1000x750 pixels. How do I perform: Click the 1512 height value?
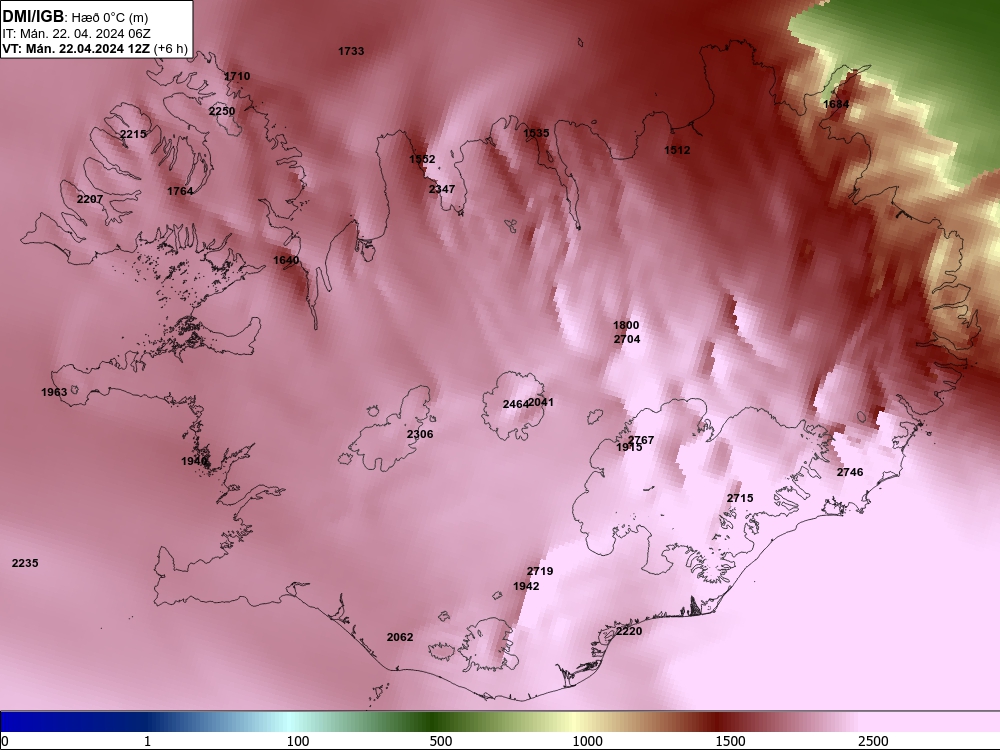click(677, 150)
